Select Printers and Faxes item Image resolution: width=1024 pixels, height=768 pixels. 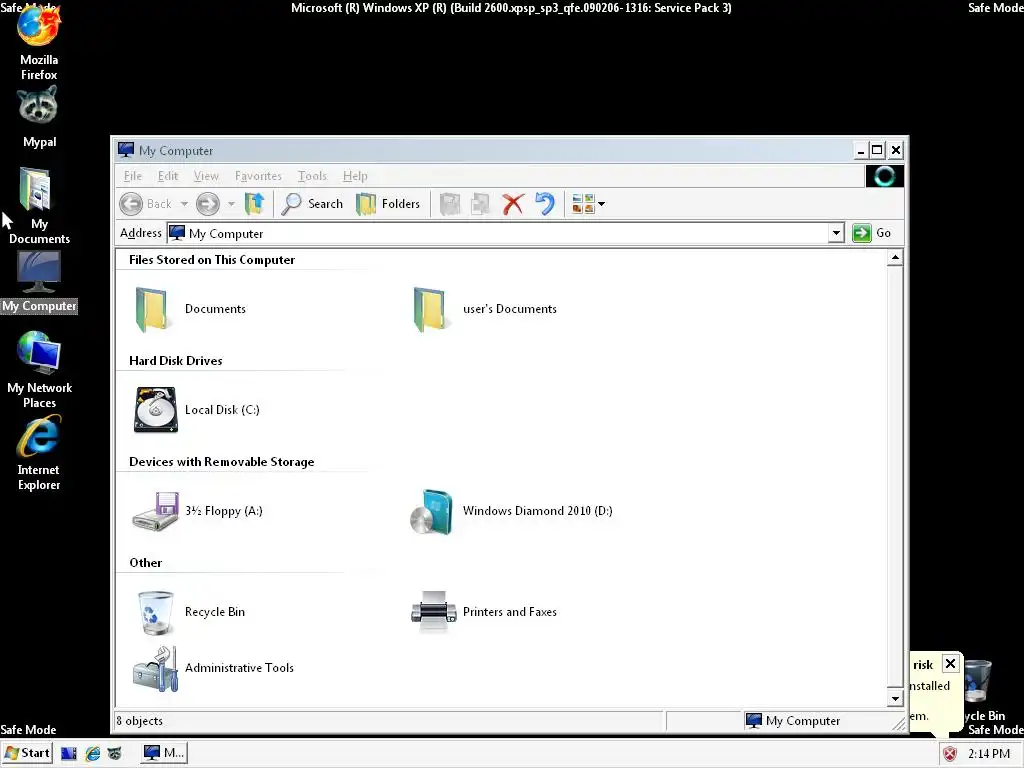pyautogui.click(x=485, y=612)
